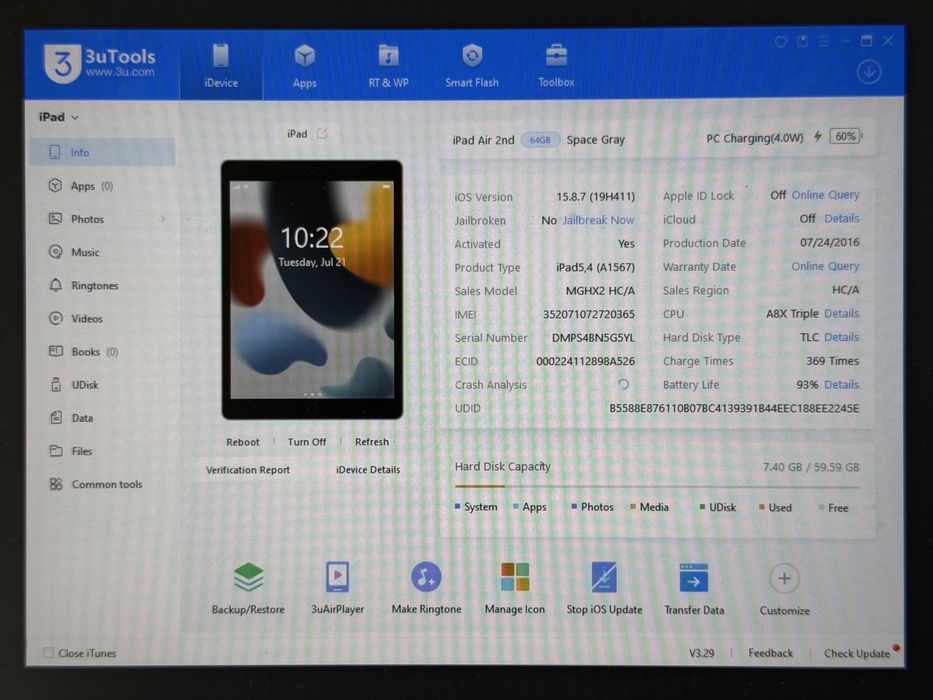933x700 pixels.
Task: Click the System legend swatch
Action: click(x=458, y=507)
